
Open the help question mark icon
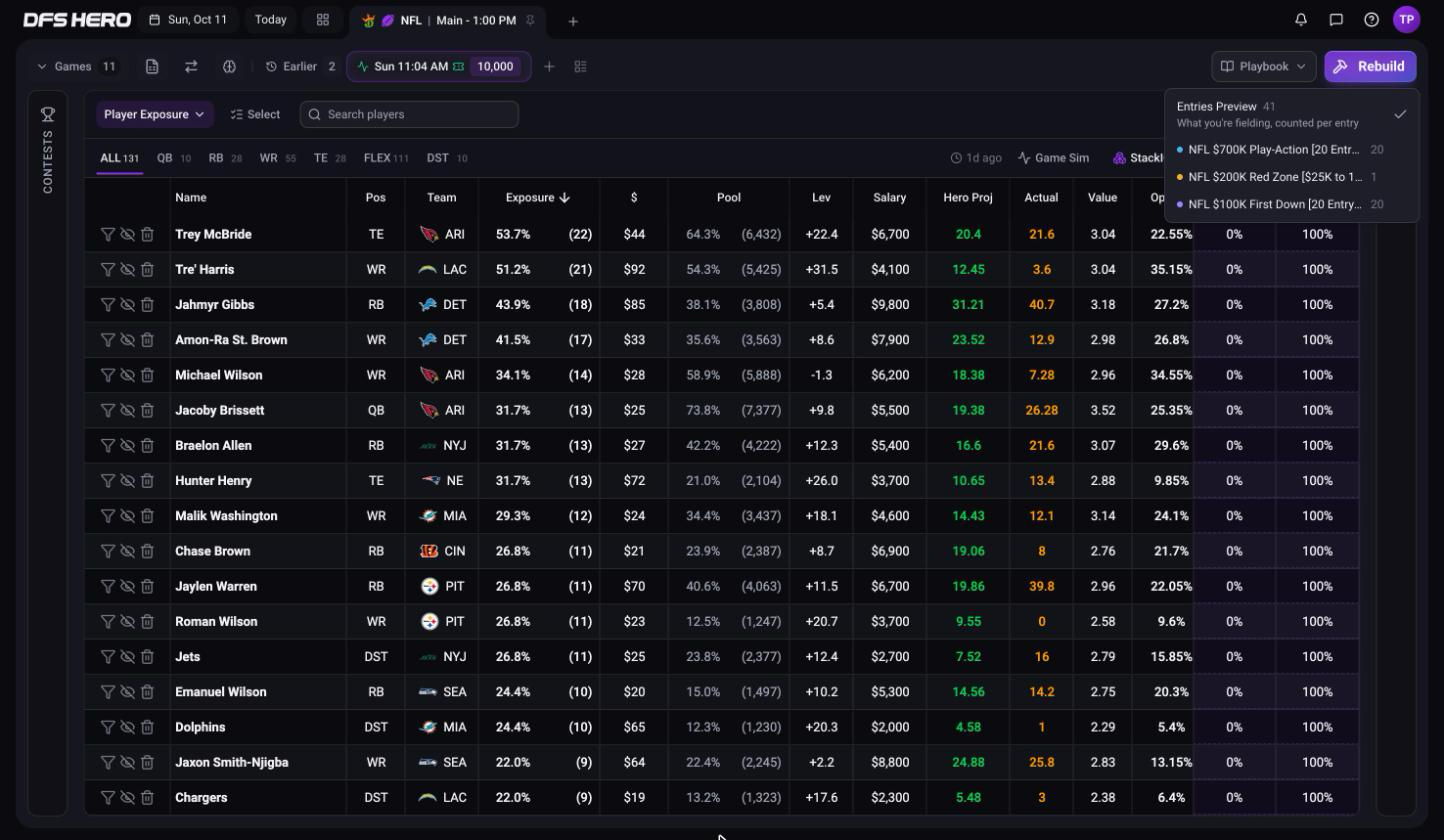(x=1371, y=19)
